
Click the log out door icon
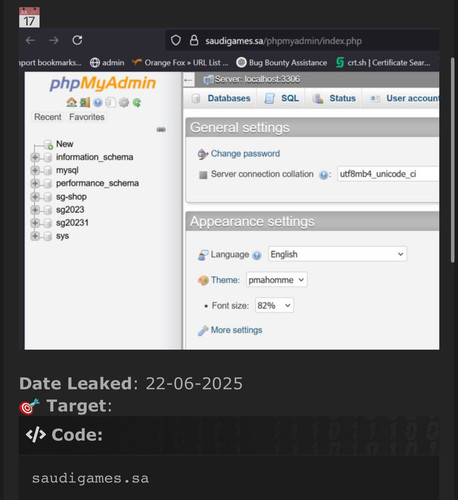pos(85,102)
